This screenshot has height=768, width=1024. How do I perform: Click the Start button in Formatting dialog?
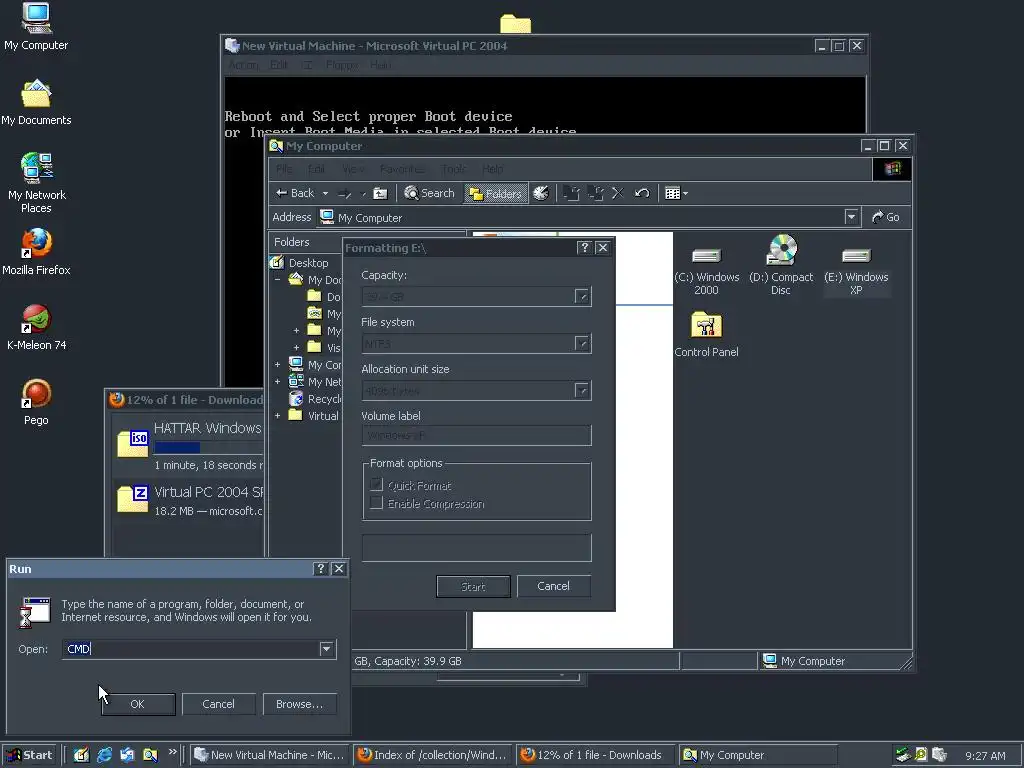point(473,586)
